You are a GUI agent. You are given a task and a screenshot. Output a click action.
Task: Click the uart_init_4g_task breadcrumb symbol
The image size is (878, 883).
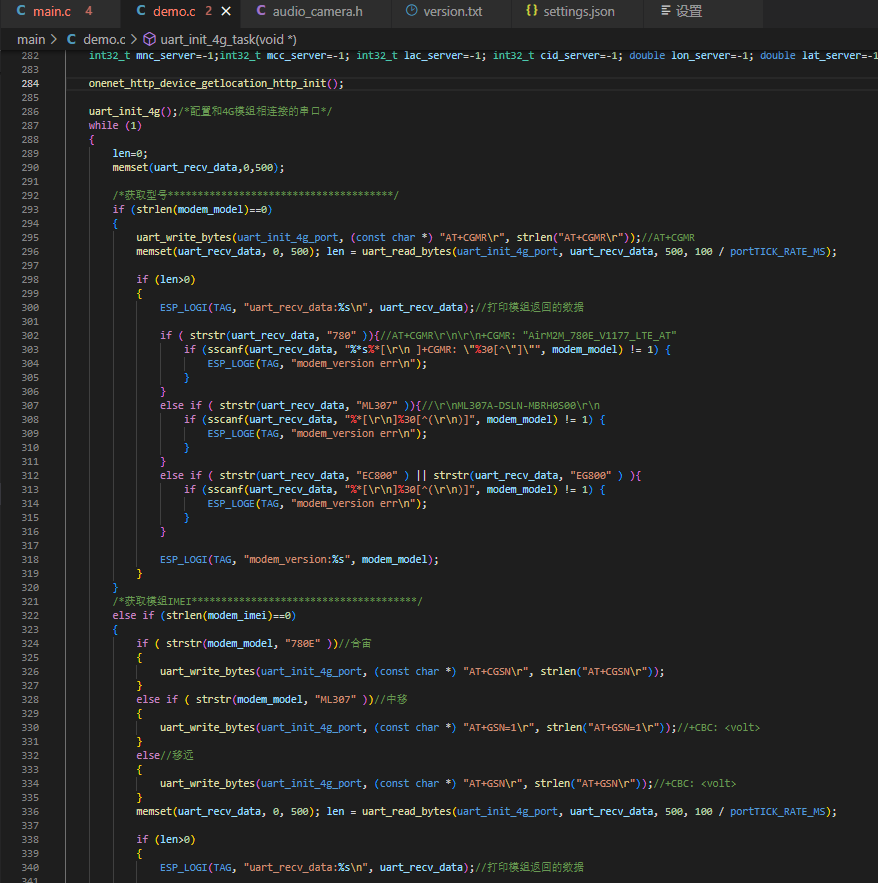pyautogui.click(x=228, y=39)
